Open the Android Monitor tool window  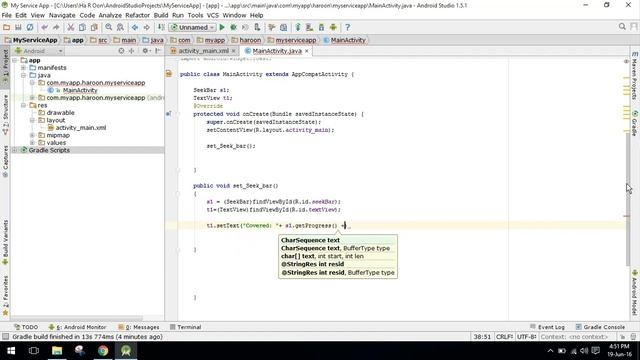pos(78,327)
